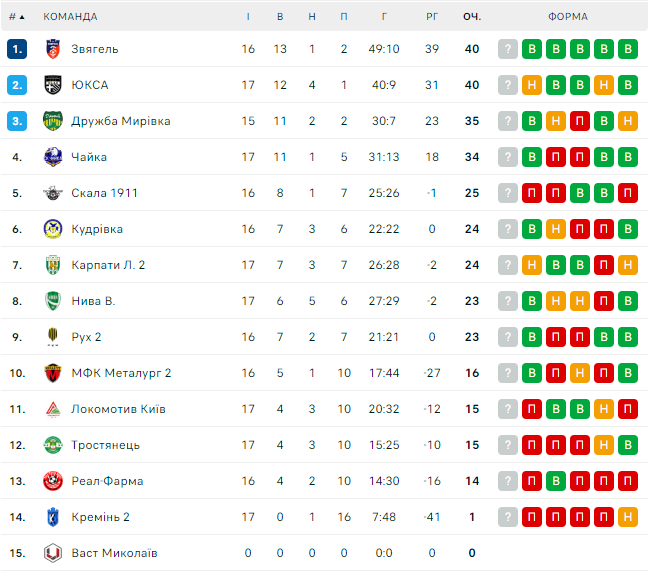Open the Локомотив Київ team link
This screenshot has height=572, width=650.
click(118, 409)
